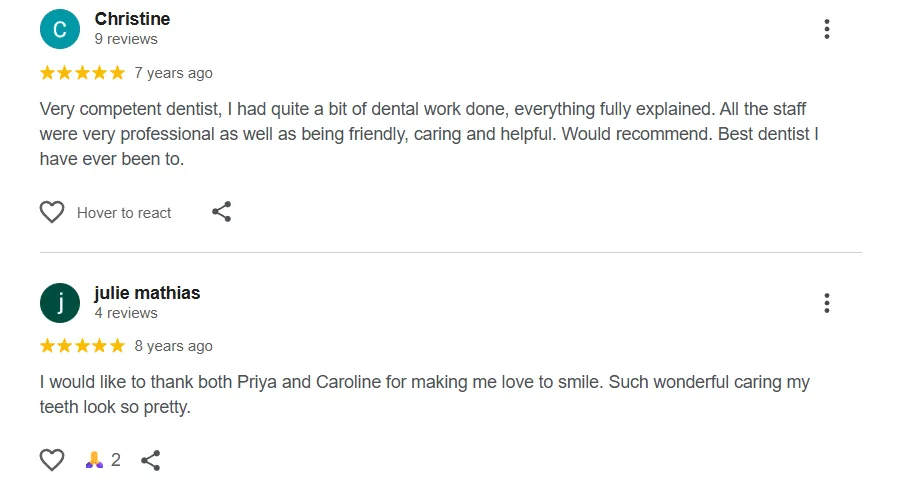Click the 8 years ago timestamp
This screenshot has width=901, height=490.
coord(173,346)
